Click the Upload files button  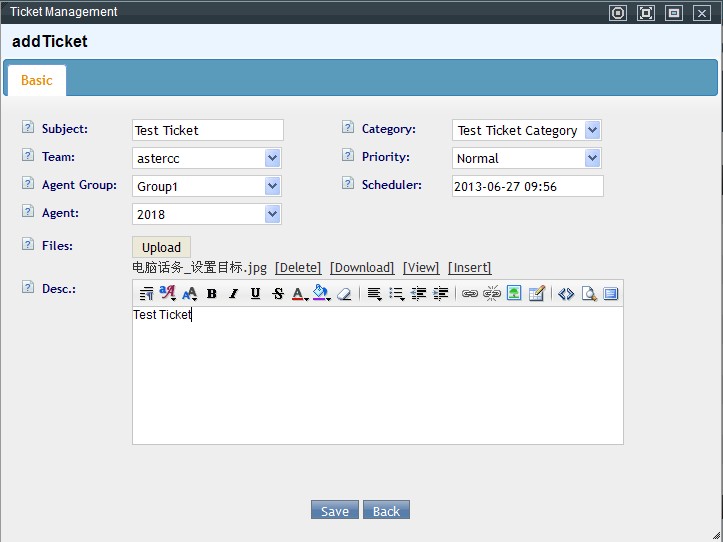tap(161, 247)
